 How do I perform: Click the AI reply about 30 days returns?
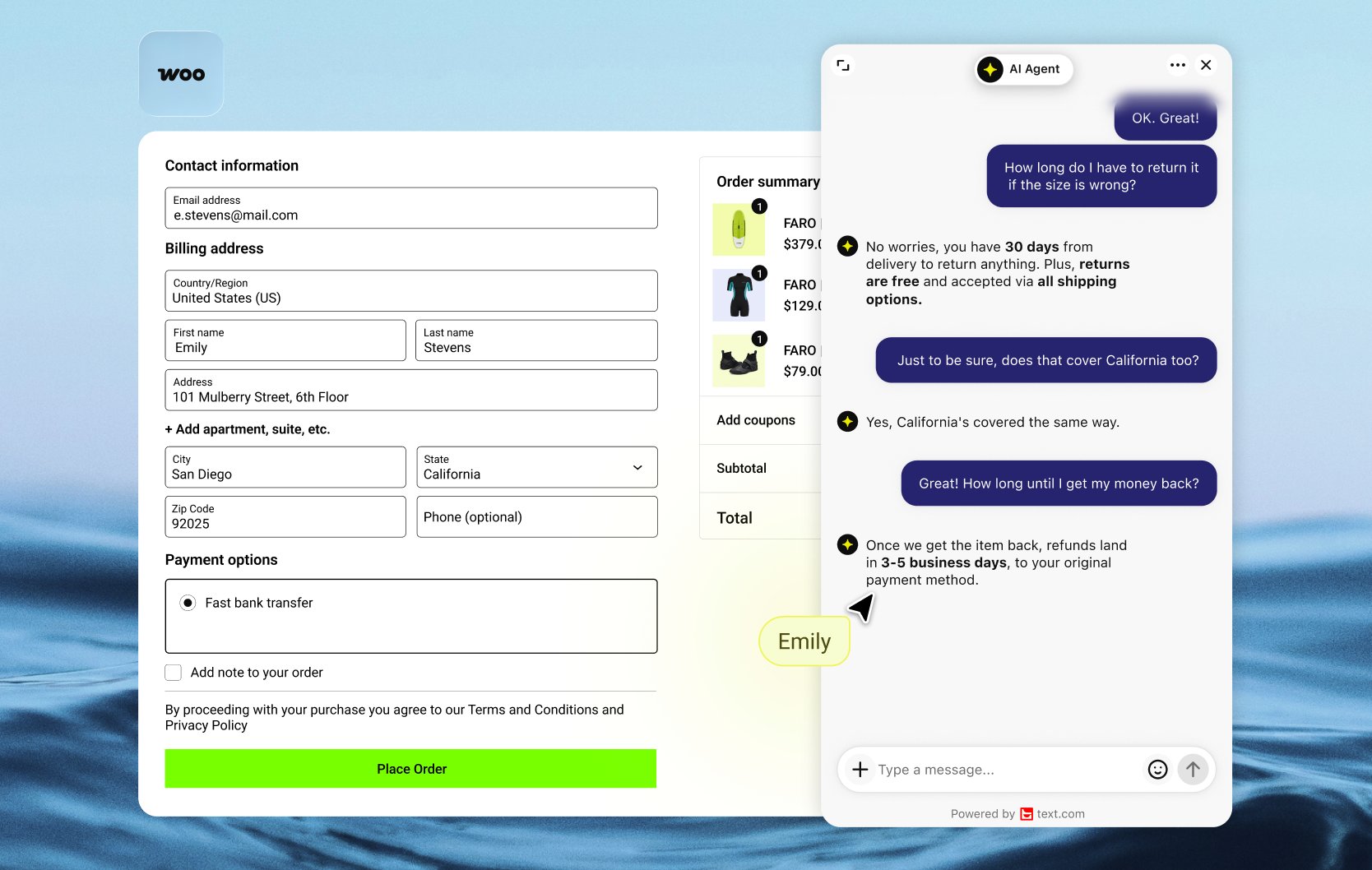pyautogui.click(x=998, y=273)
